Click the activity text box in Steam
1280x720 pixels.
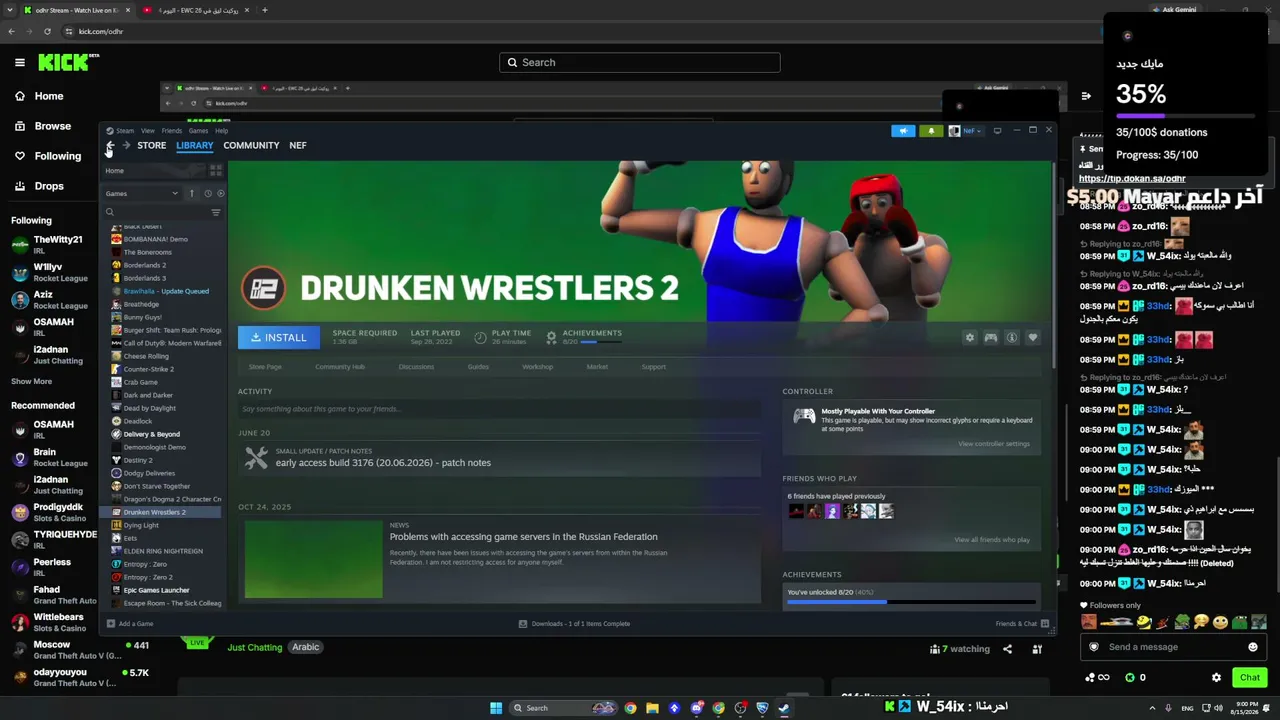[500, 409]
